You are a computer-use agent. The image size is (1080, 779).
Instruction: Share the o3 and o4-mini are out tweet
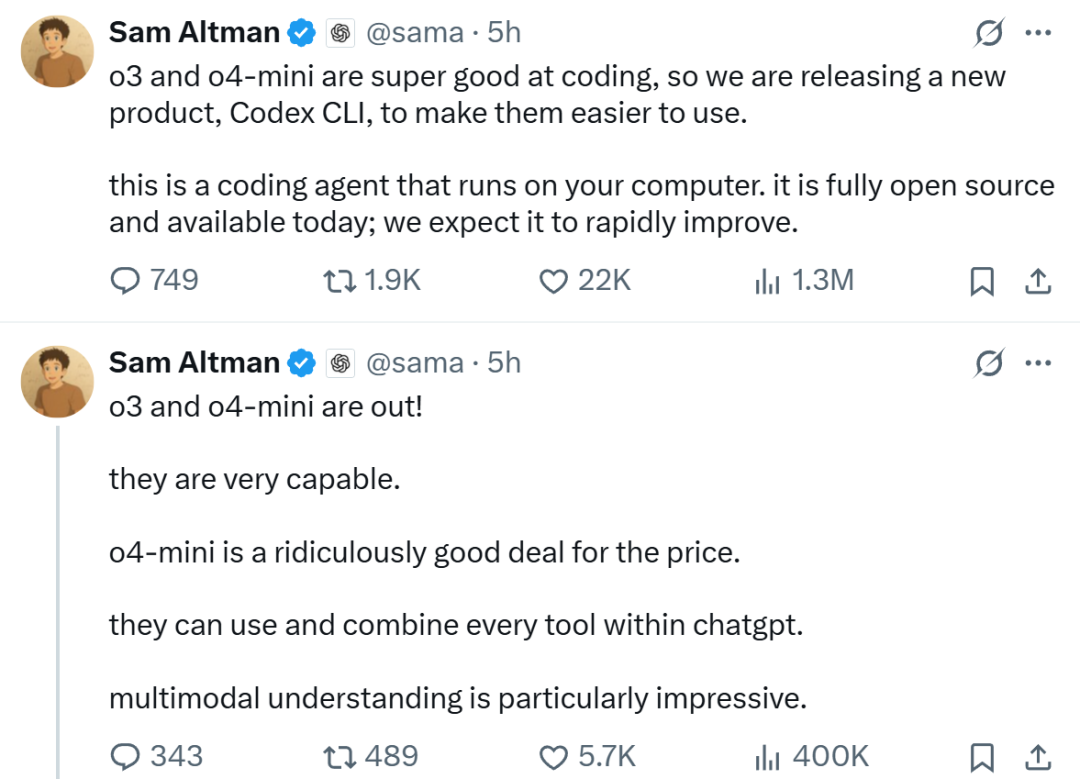(x=1038, y=757)
